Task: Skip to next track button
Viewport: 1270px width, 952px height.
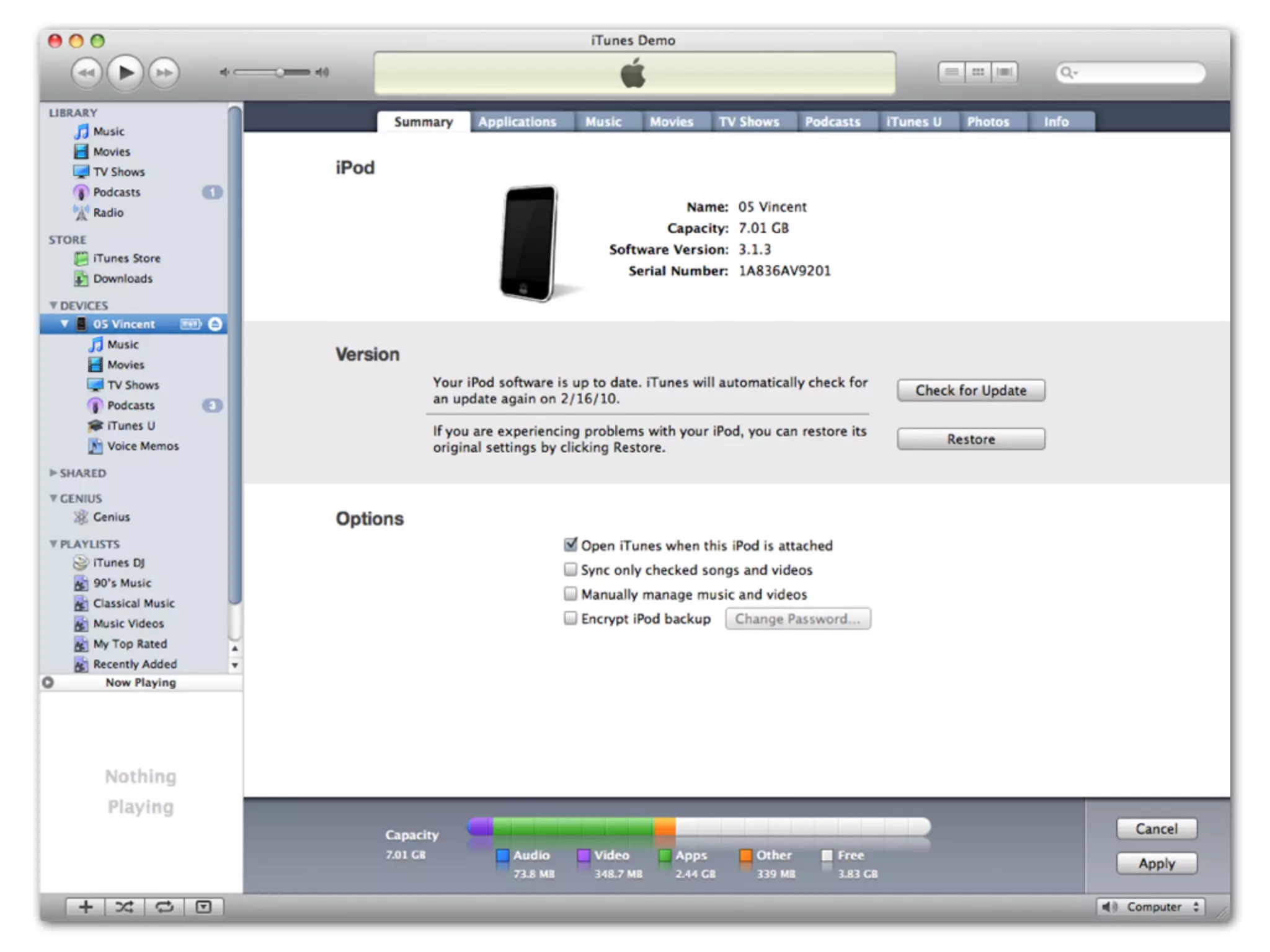Action: [164, 73]
